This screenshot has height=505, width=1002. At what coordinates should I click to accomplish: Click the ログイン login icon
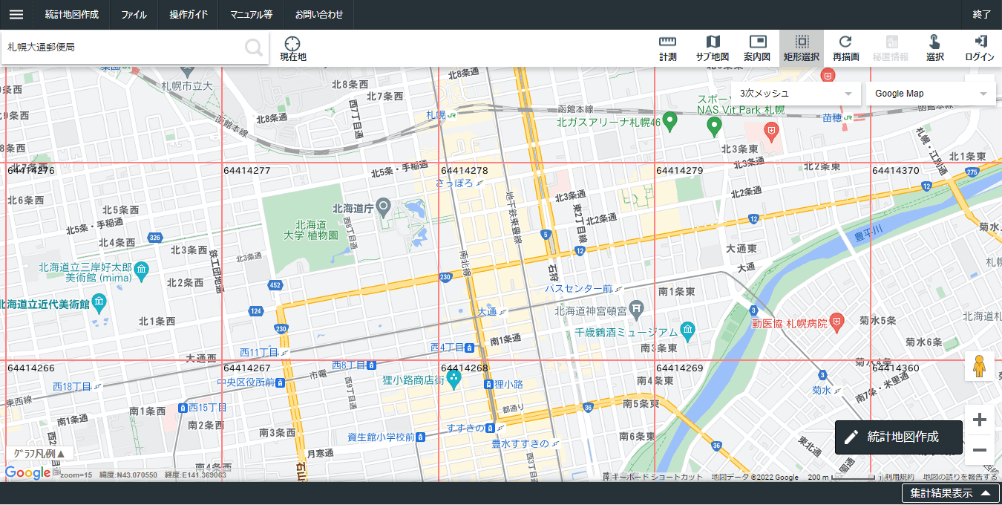[x=980, y=49]
